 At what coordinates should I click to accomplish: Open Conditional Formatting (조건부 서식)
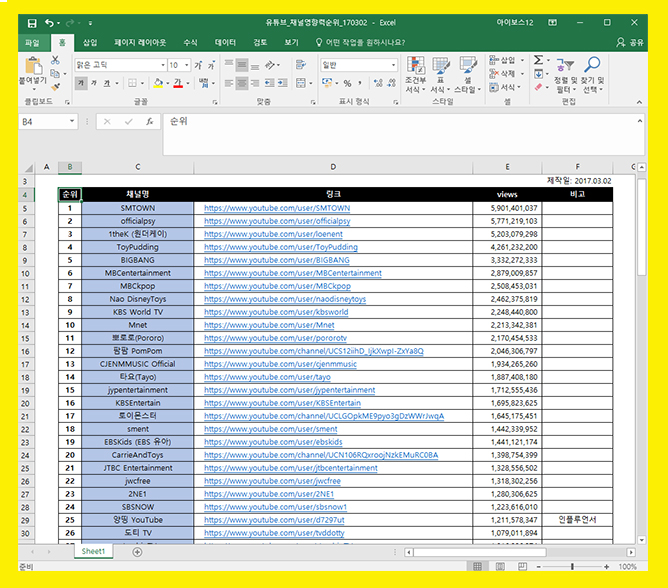click(x=415, y=75)
